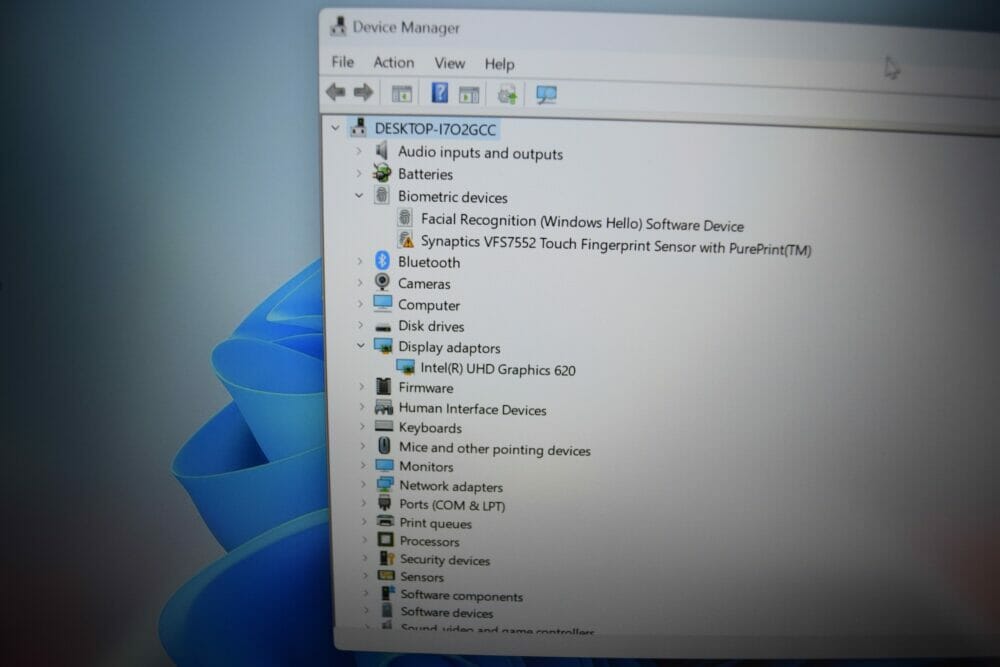The image size is (1000, 667).
Task: Expand the Bluetooth category
Action: (360, 261)
